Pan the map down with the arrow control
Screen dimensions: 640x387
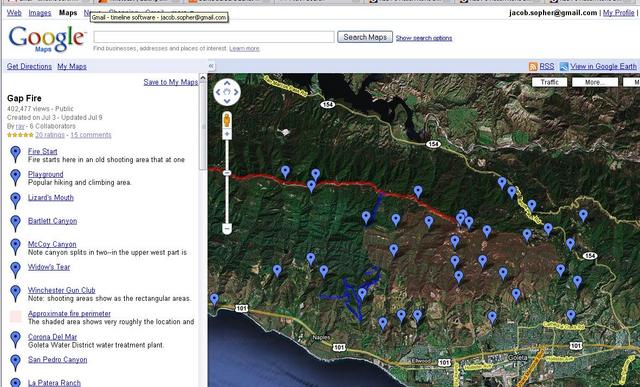point(227,101)
